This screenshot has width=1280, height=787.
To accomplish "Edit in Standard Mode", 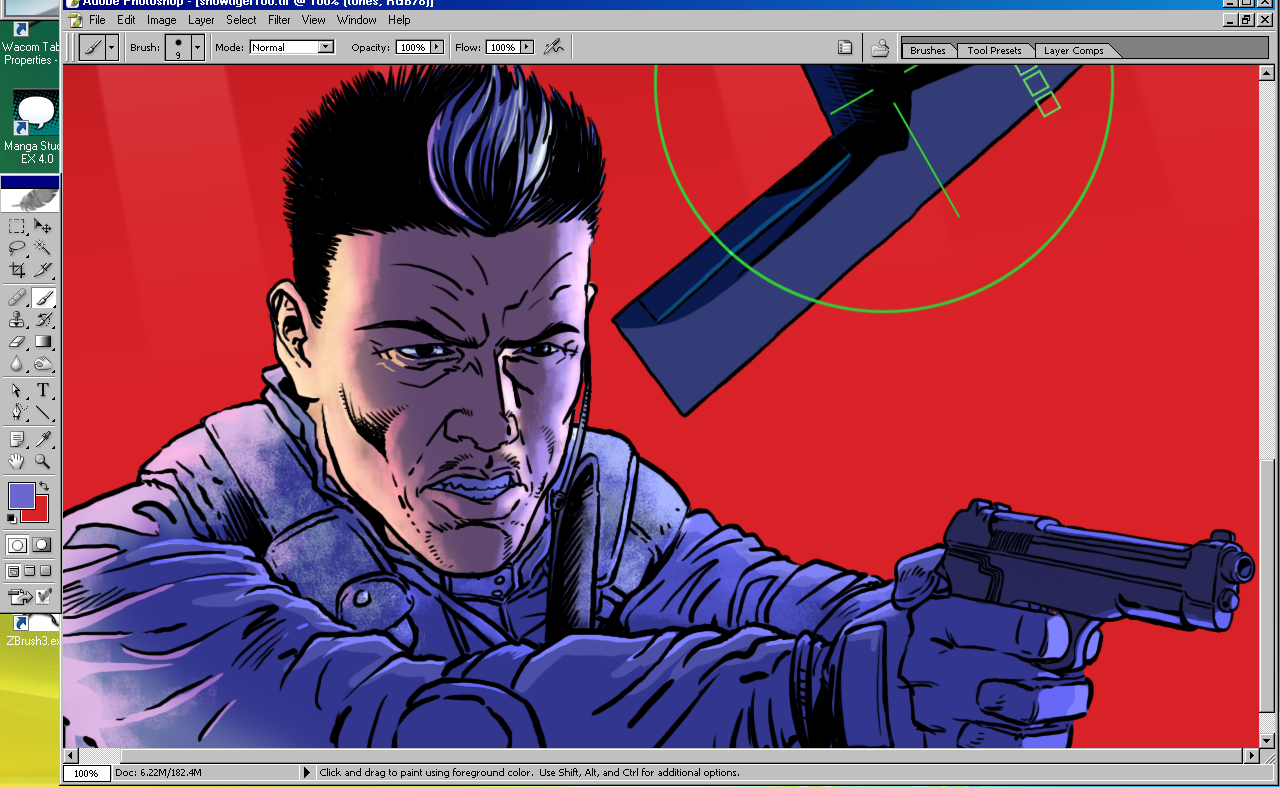I will [17, 545].
